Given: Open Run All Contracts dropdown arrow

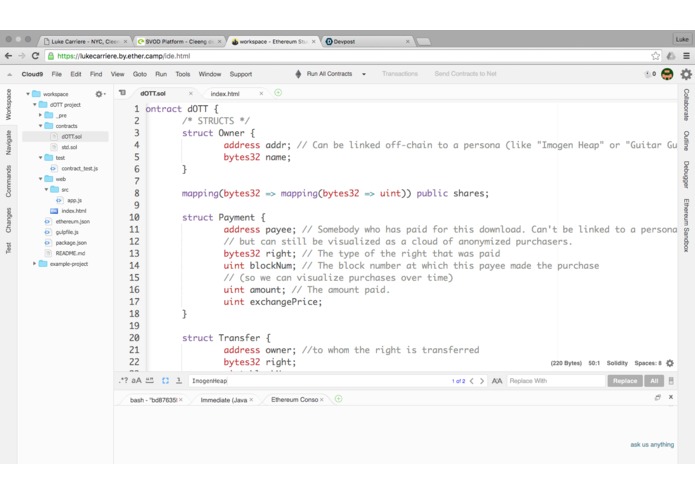Looking at the screenshot, I should [364, 74].
